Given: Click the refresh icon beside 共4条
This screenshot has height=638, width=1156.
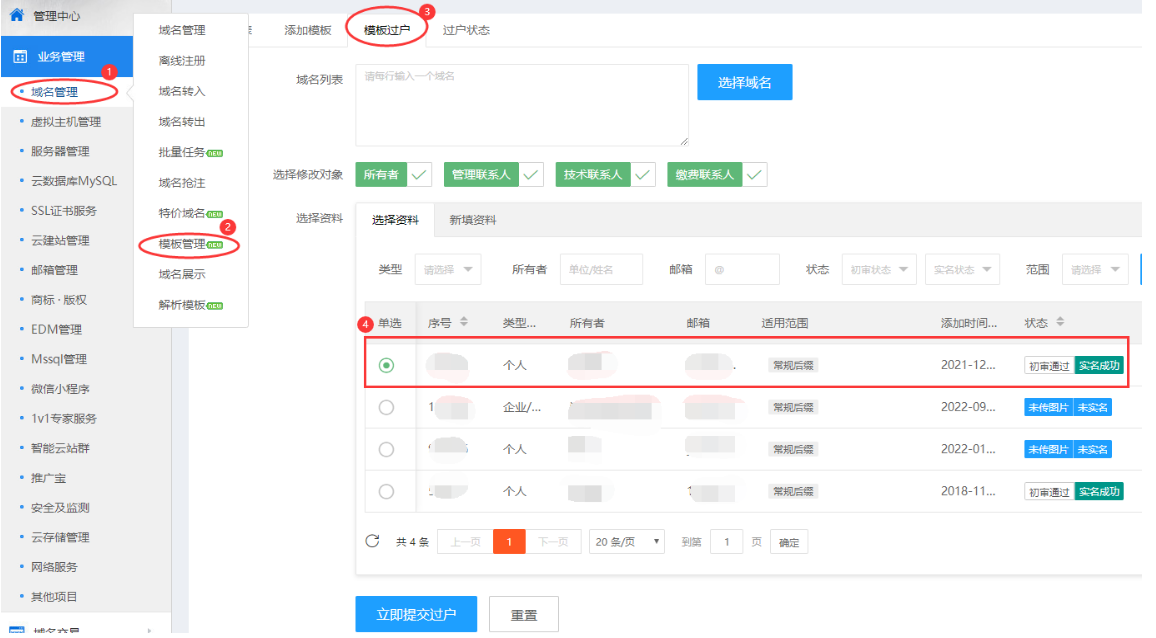Looking at the screenshot, I should coord(373,541).
